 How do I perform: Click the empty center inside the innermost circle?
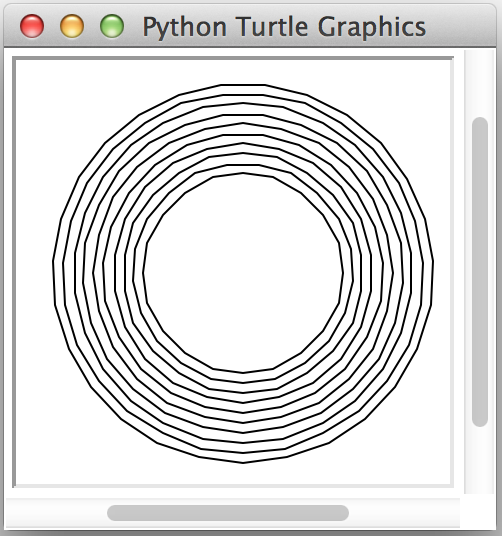click(x=243, y=273)
